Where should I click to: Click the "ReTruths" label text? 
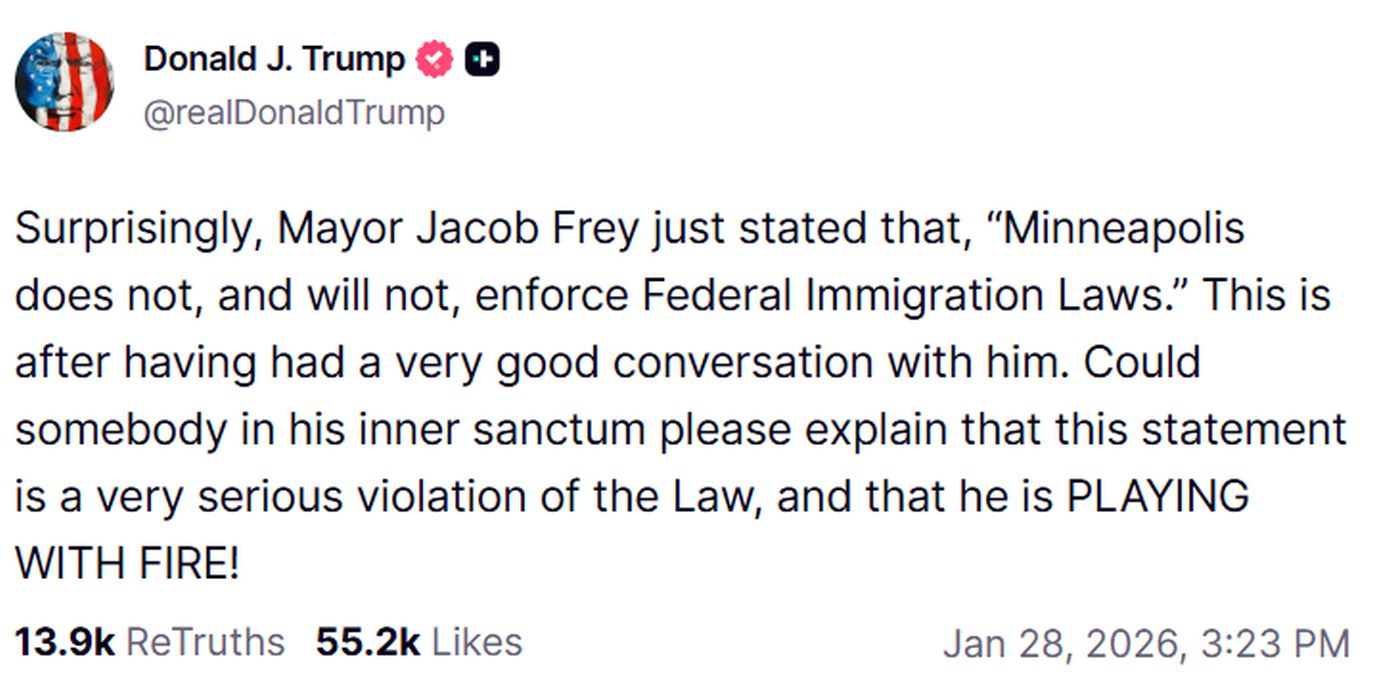[206, 642]
